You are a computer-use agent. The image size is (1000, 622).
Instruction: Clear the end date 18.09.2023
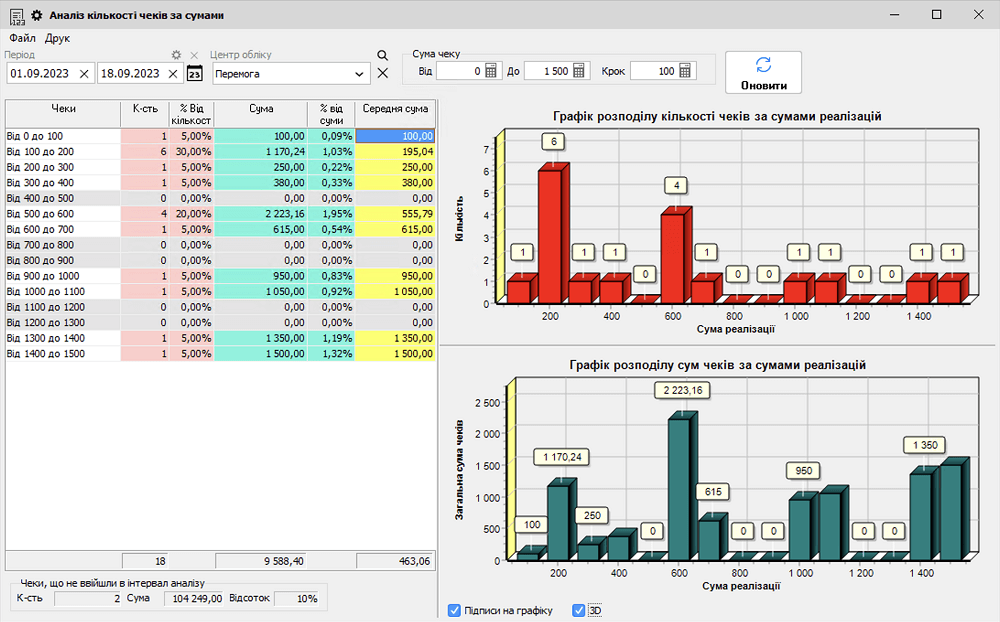[x=173, y=73]
